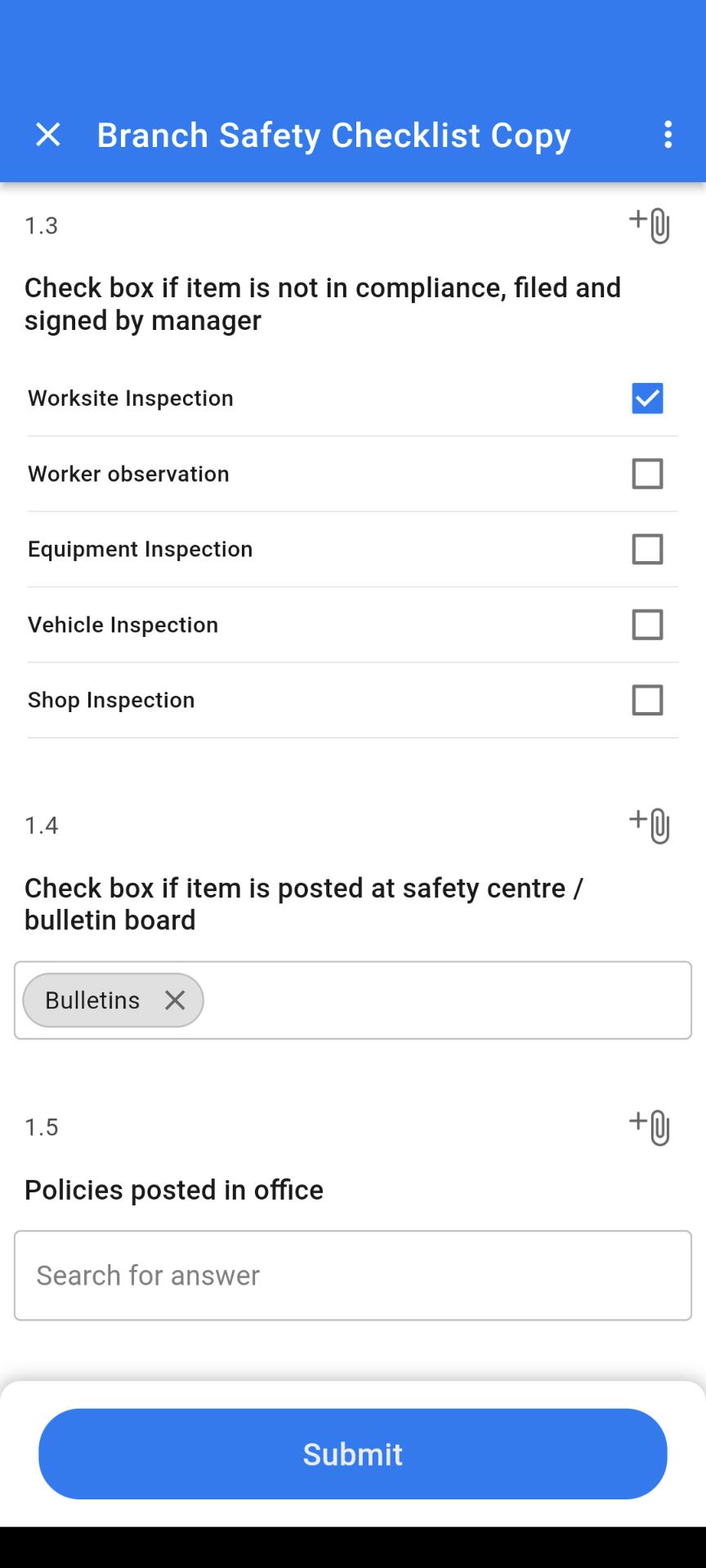Tap the Submit button
The image size is (706, 1568).
pos(353,1454)
